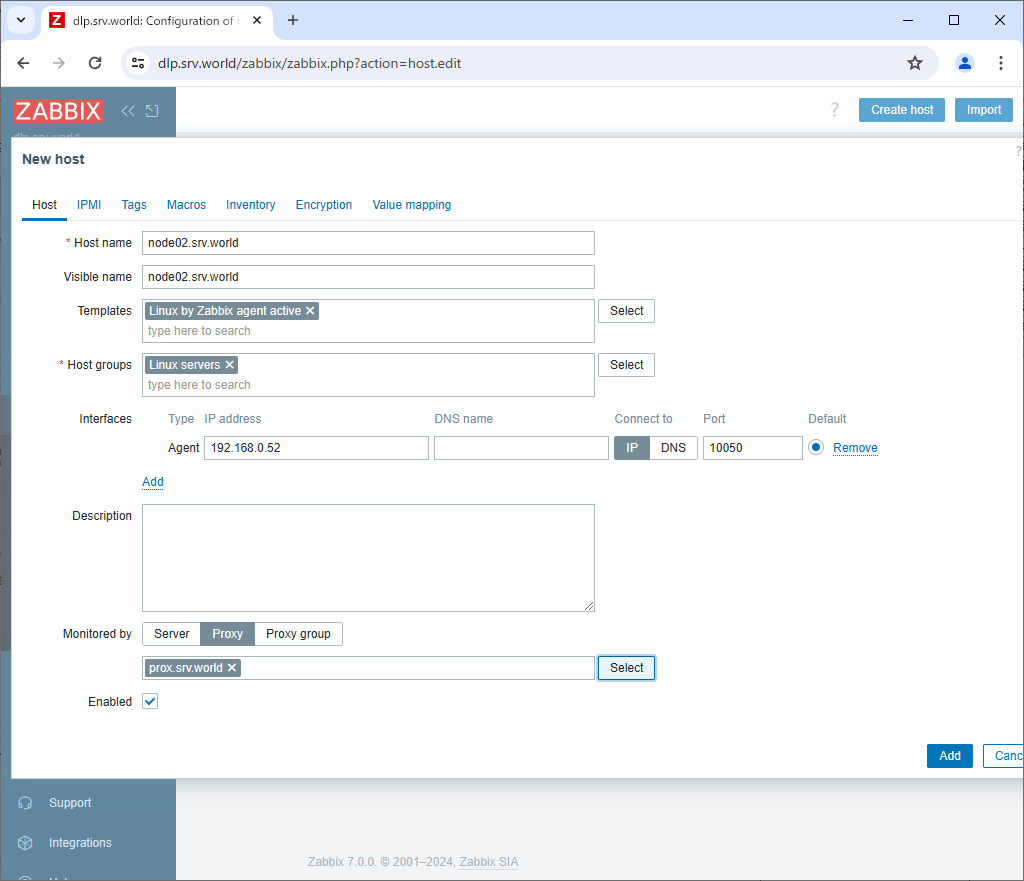The height and width of the screenshot is (881, 1024).
Task: Open the Chrome three-dot menu
Action: point(1000,63)
